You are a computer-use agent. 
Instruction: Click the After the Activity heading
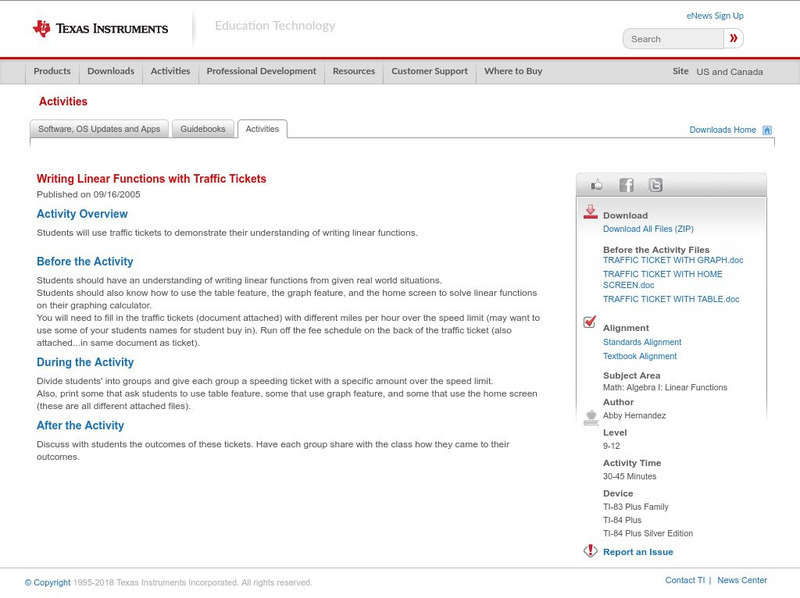tap(80, 426)
